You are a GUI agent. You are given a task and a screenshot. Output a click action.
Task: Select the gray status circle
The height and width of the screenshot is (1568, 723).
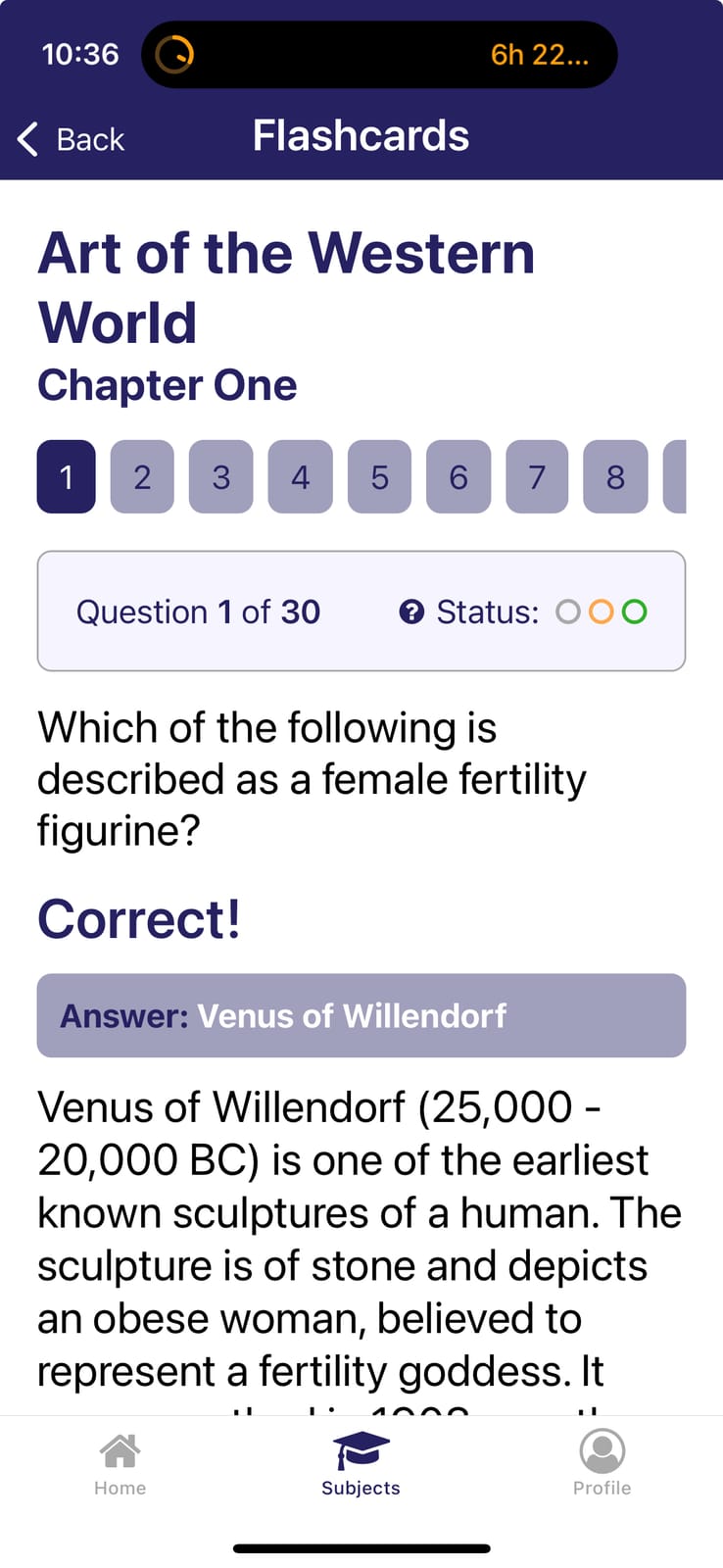568,612
